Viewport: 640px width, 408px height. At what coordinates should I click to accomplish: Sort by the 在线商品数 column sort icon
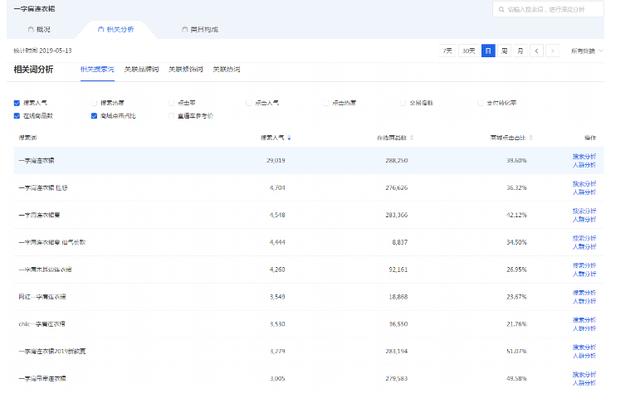[411, 137]
